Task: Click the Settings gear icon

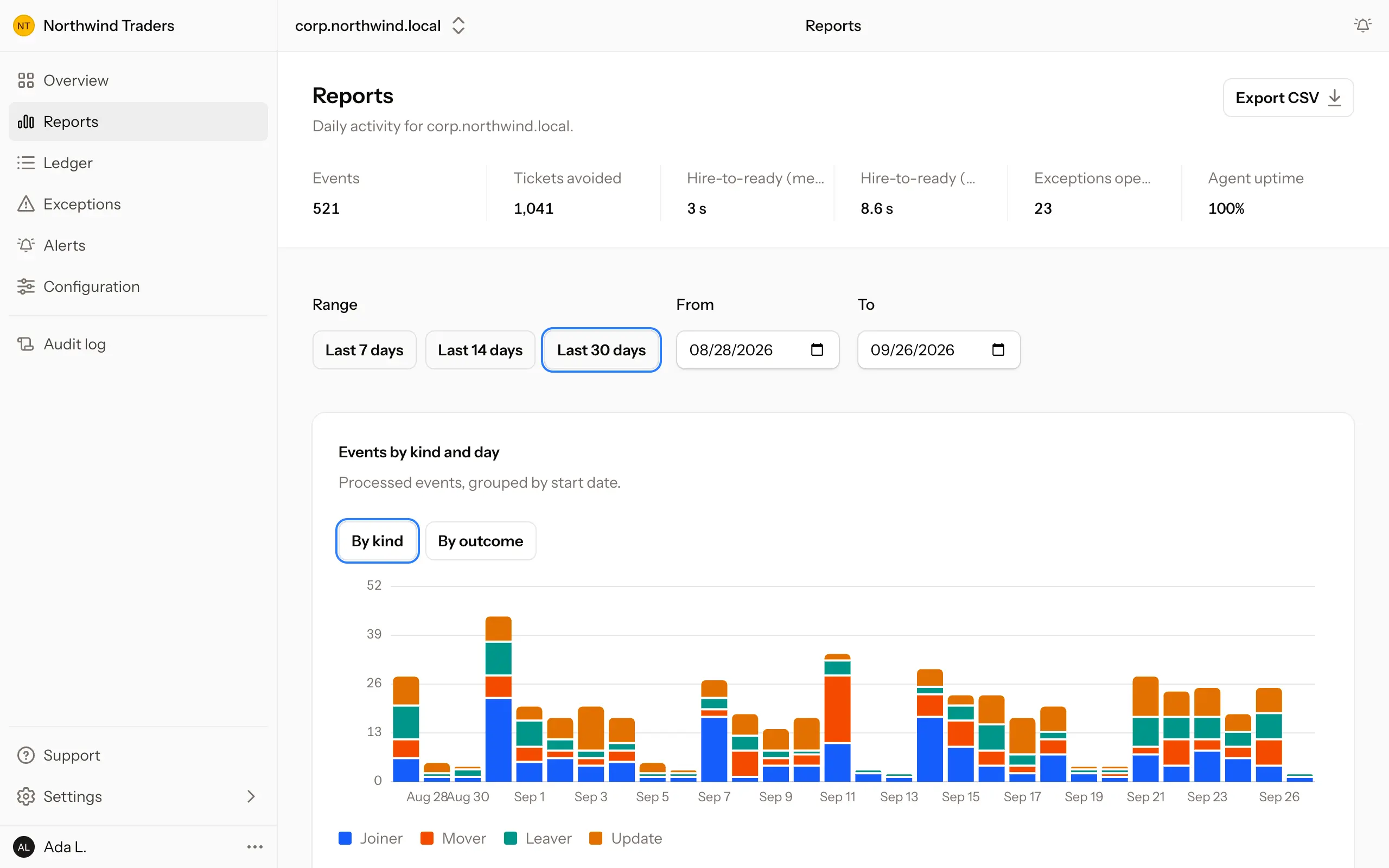Action: pos(26,796)
